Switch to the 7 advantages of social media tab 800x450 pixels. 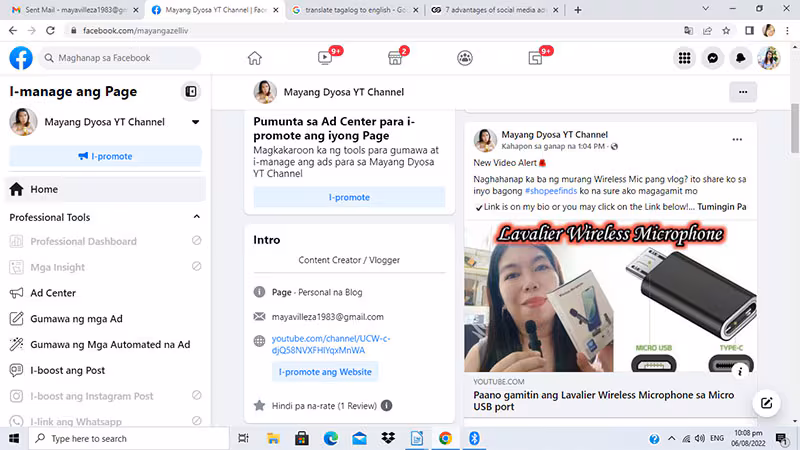[x=494, y=10]
